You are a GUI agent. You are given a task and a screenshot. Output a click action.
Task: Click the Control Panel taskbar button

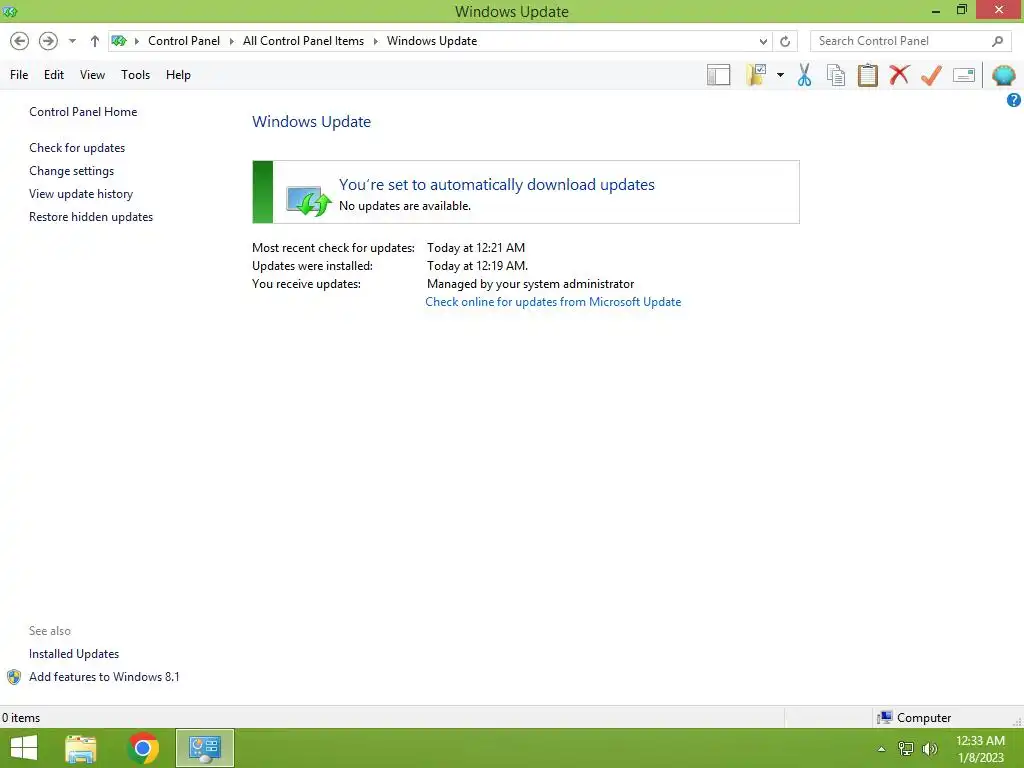click(205, 748)
